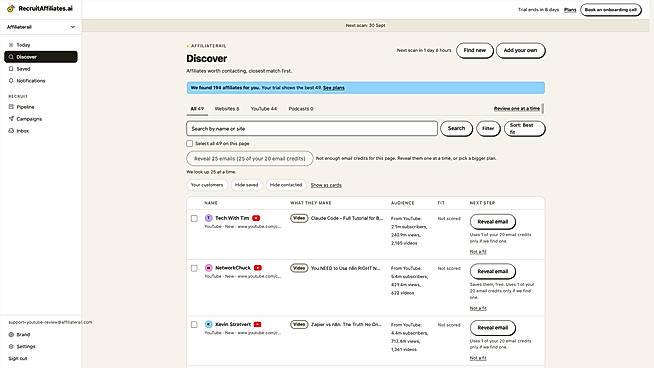Click the Find new button
The width and height of the screenshot is (654, 368).
475,50
